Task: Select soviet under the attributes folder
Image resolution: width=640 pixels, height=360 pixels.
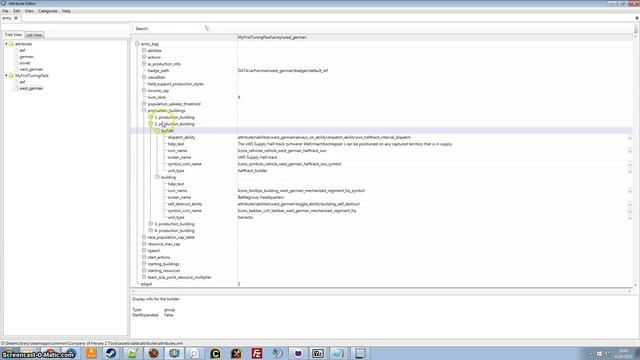Action: 25,63
